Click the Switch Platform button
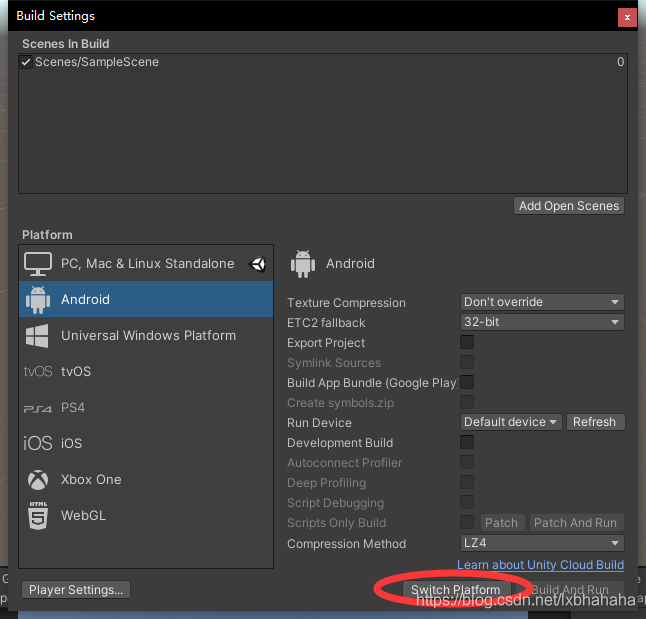The height and width of the screenshot is (619, 646). point(456,590)
